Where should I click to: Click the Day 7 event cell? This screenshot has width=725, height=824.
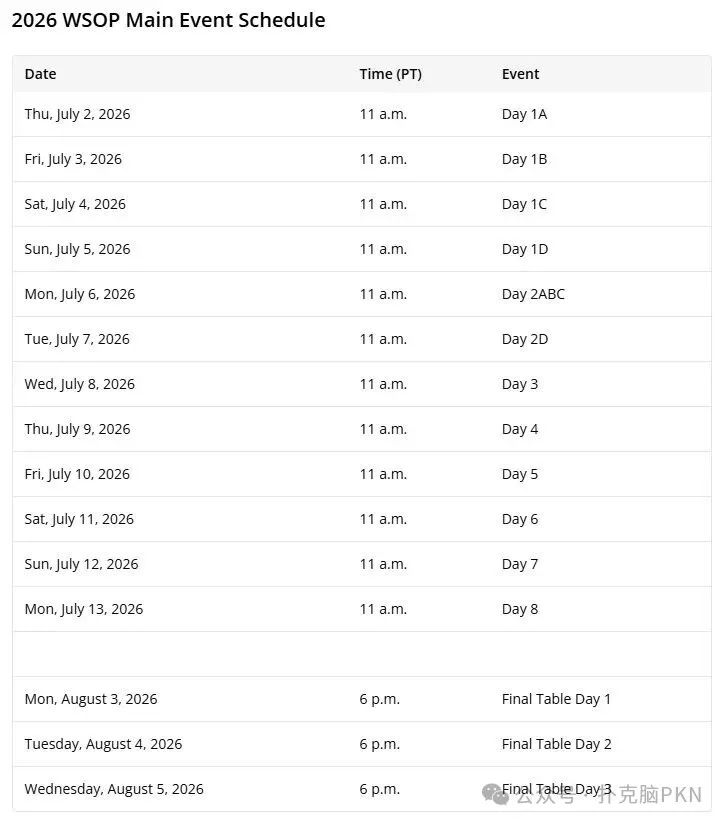click(520, 564)
